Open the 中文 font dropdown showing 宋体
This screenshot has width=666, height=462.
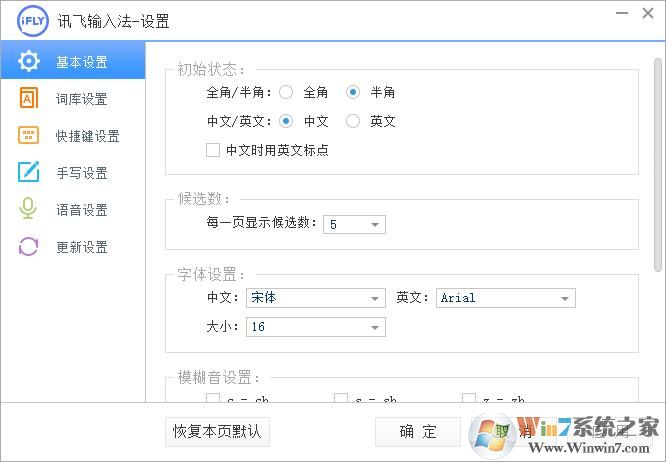pos(315,298)
